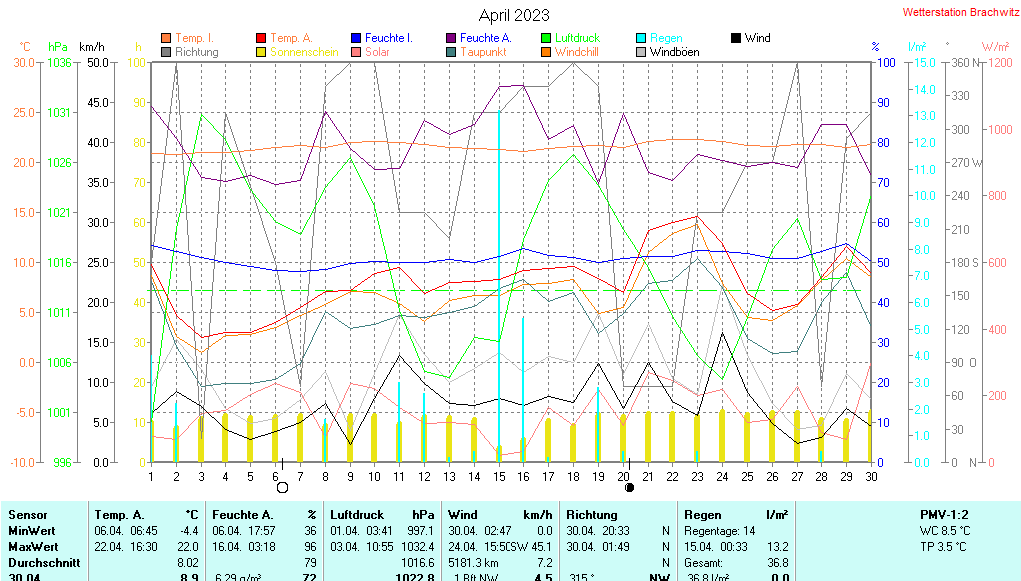The image size is (1021, 581).
Task: Click the '5181.3 km' wind run value
Action: 474,563
